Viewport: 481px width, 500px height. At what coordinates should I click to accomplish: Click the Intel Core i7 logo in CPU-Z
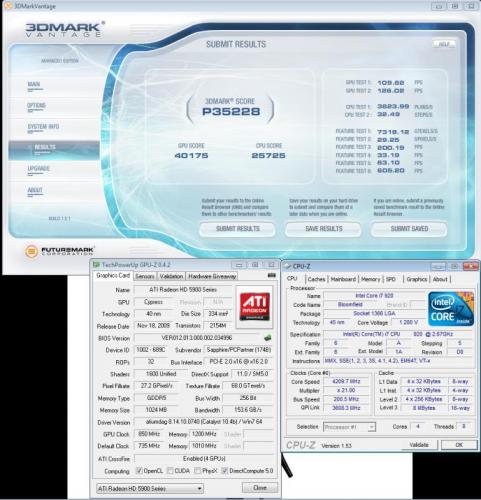[x=451, y=309]
